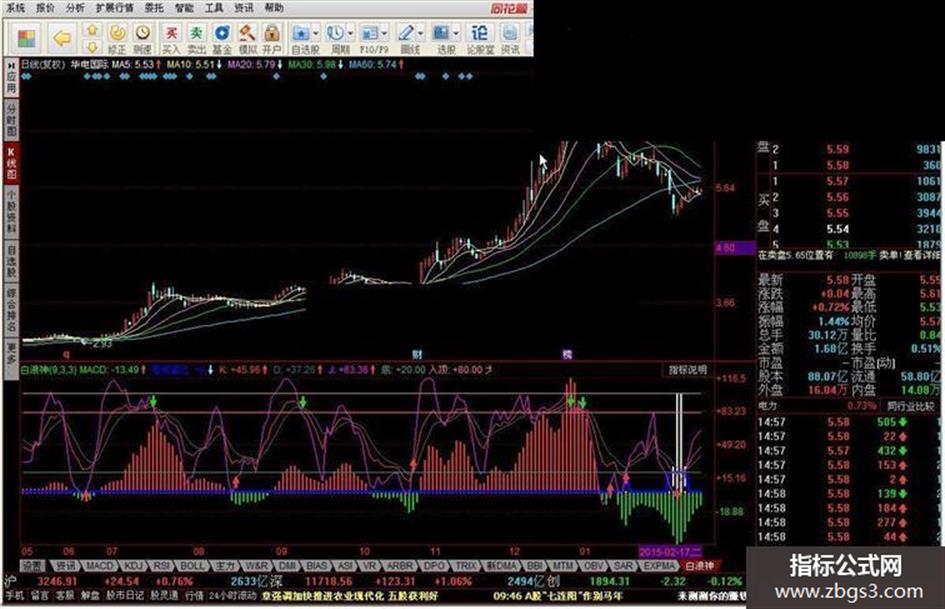
Task: Open the 系统 menu
Action: tap(16, 8)
